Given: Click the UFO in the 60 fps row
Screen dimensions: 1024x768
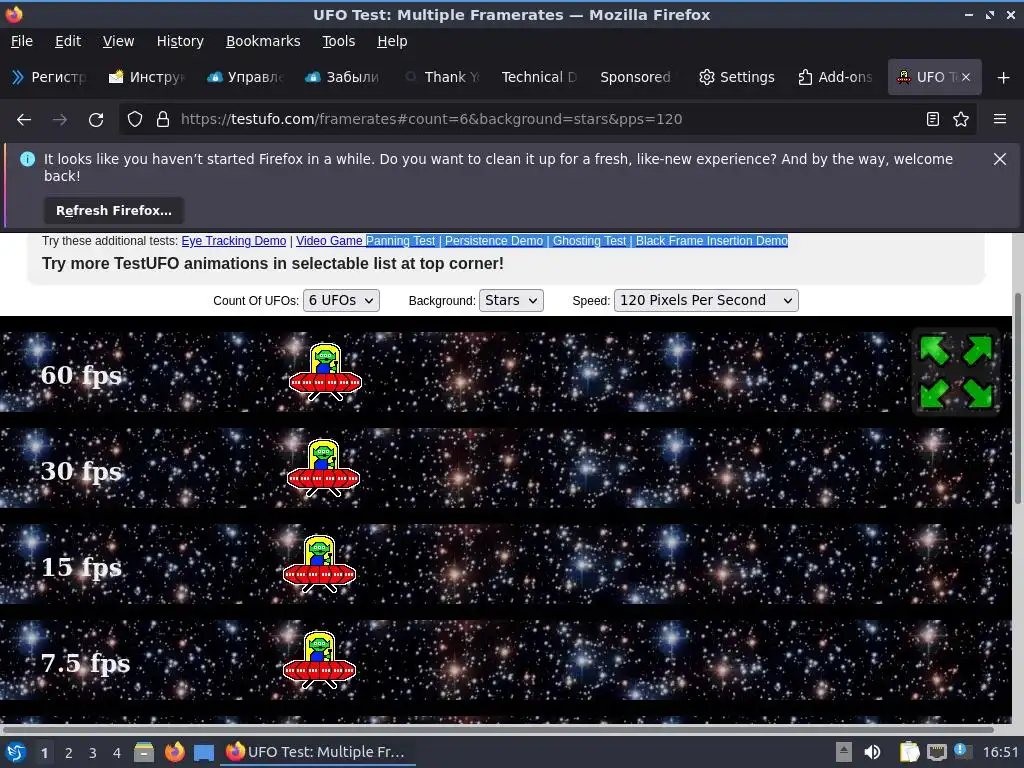Looking at the screenshot, I should [x=325, y=372].
